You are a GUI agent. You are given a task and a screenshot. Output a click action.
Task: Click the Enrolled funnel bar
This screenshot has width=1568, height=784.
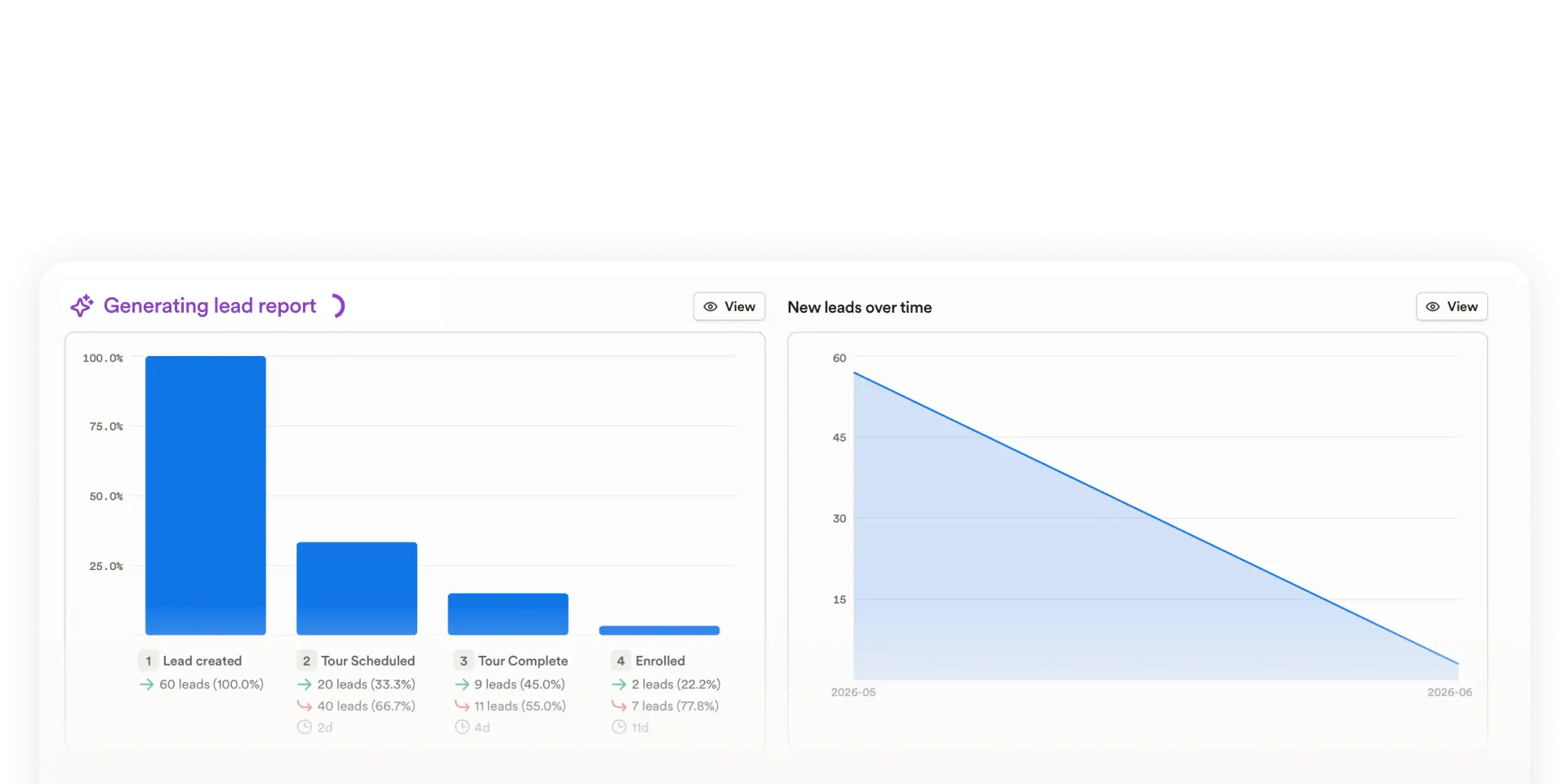click(x=659, y=630)
